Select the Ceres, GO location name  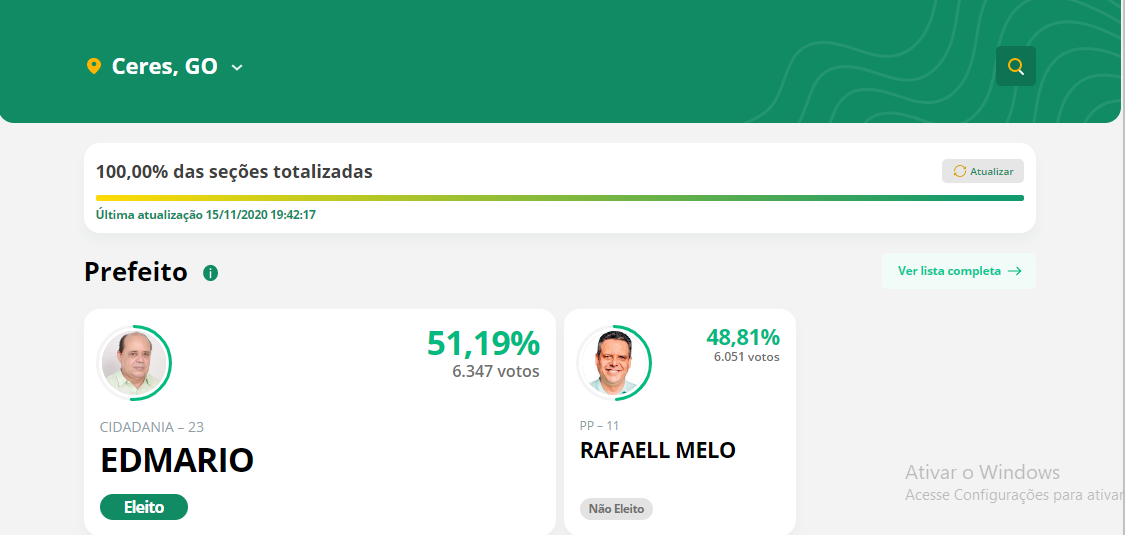164,67
